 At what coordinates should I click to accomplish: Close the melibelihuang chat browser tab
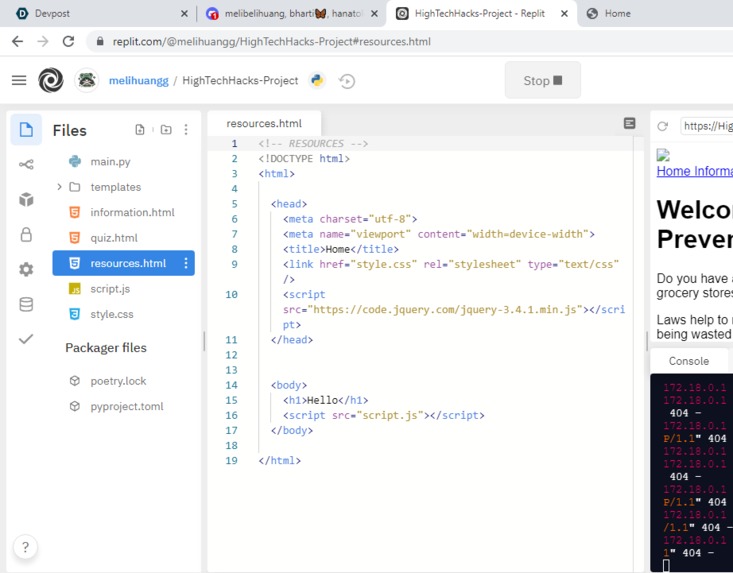click(x=374, y=14)
